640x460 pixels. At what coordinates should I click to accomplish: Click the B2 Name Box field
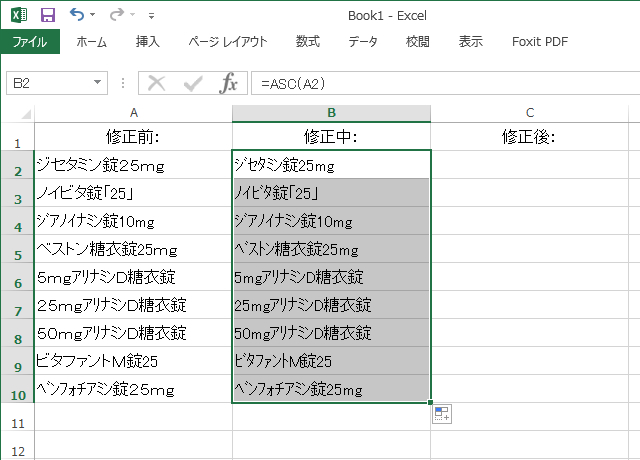pyautogui.click(x=48, y=83)
